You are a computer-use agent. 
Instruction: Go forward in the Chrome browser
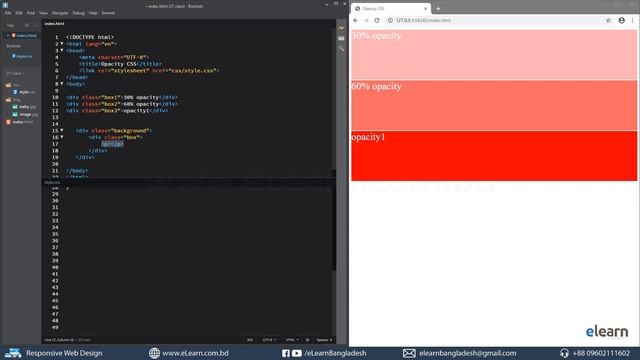coord(366,20)
